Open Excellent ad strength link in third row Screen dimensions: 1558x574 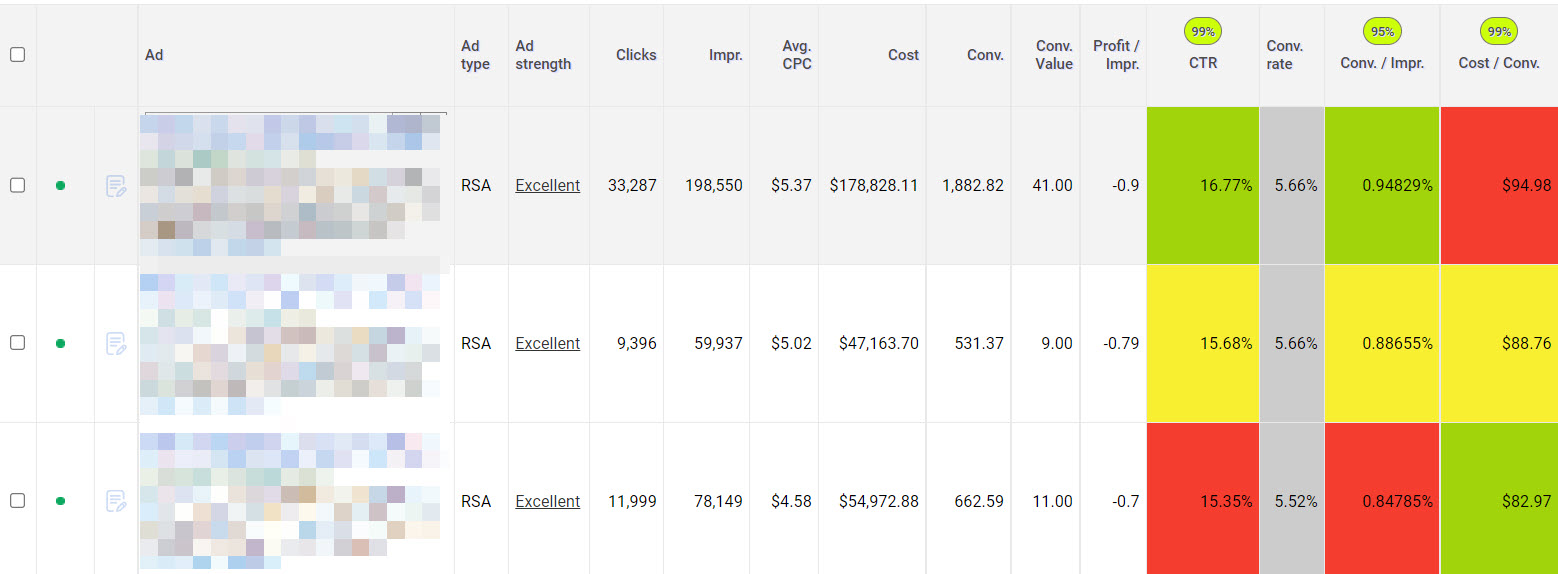pos(547,502)
